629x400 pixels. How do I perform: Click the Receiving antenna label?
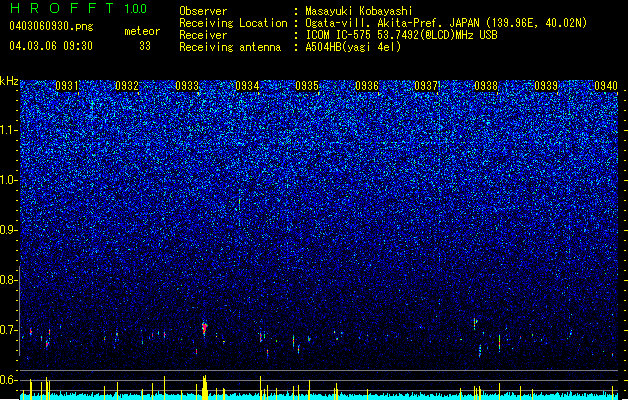[x=230, y=47]
